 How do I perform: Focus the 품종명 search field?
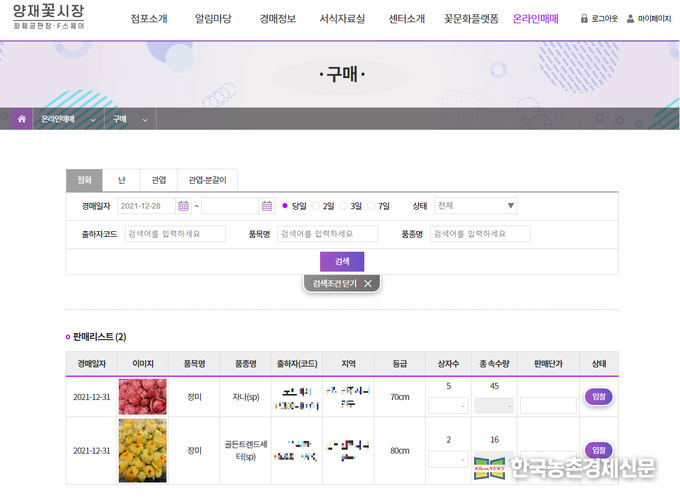(x=481, y=234)
